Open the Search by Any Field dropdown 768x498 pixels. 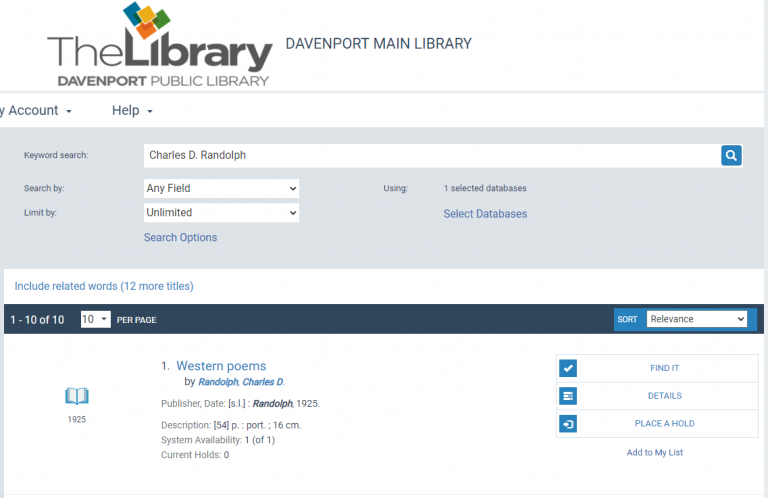(x=221, y=188)
